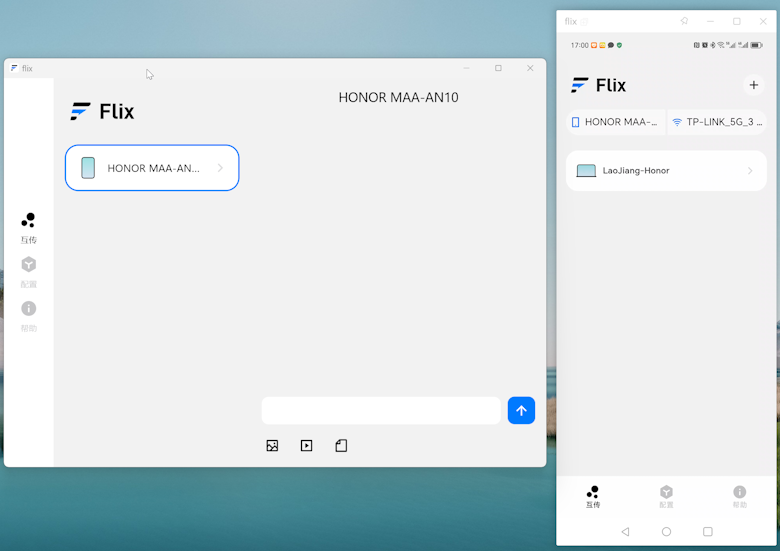The image size is (780, 551).
Task: Minimize the phone mirror window
Action: pos(710,21)
